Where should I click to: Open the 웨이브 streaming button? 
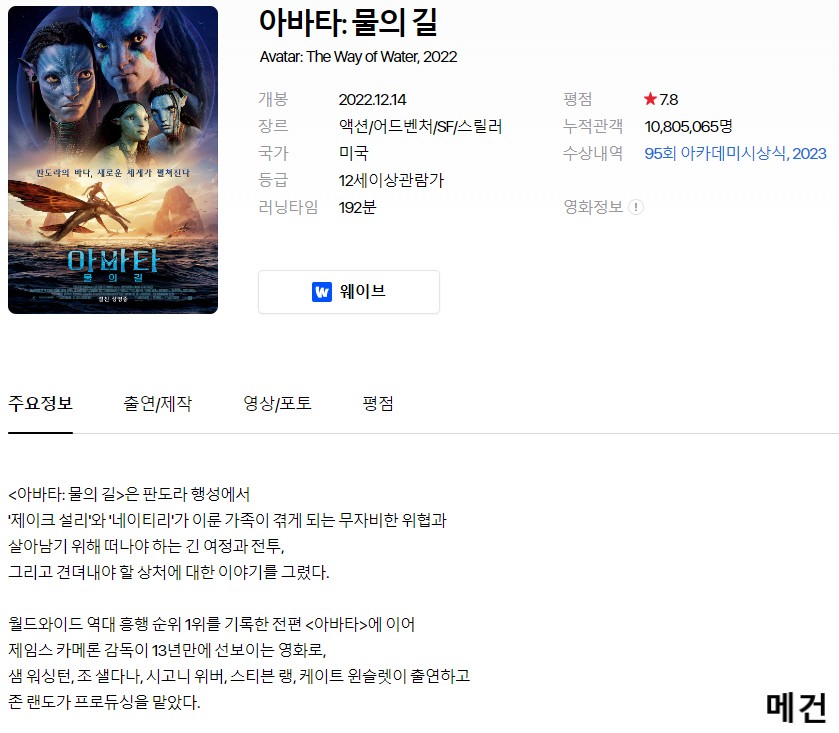tap(349, 292)
